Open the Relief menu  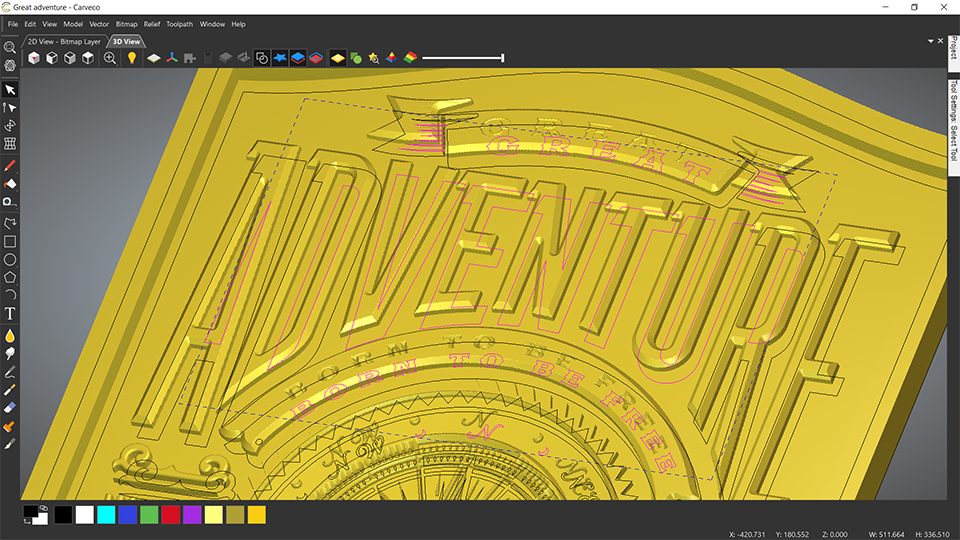pyautogui.click(x=151, y=23)
